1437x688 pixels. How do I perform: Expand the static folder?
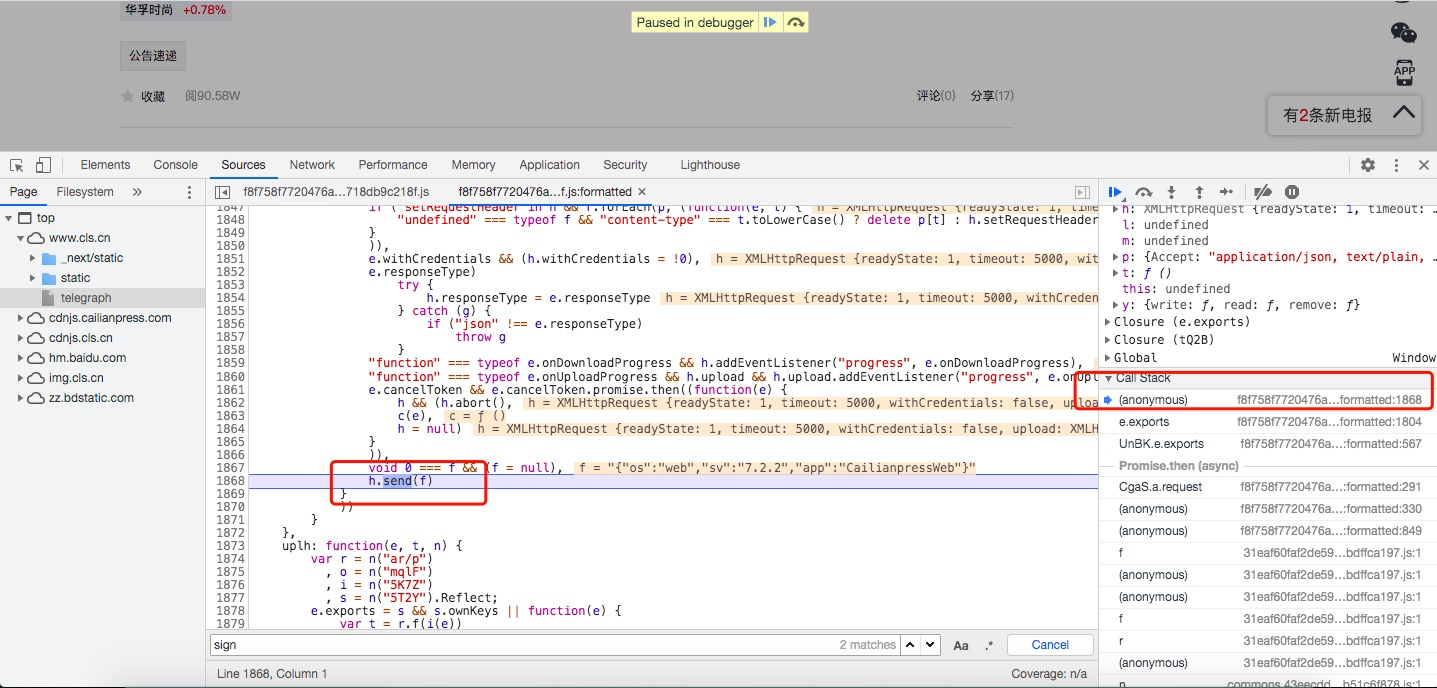coord(33,278)
